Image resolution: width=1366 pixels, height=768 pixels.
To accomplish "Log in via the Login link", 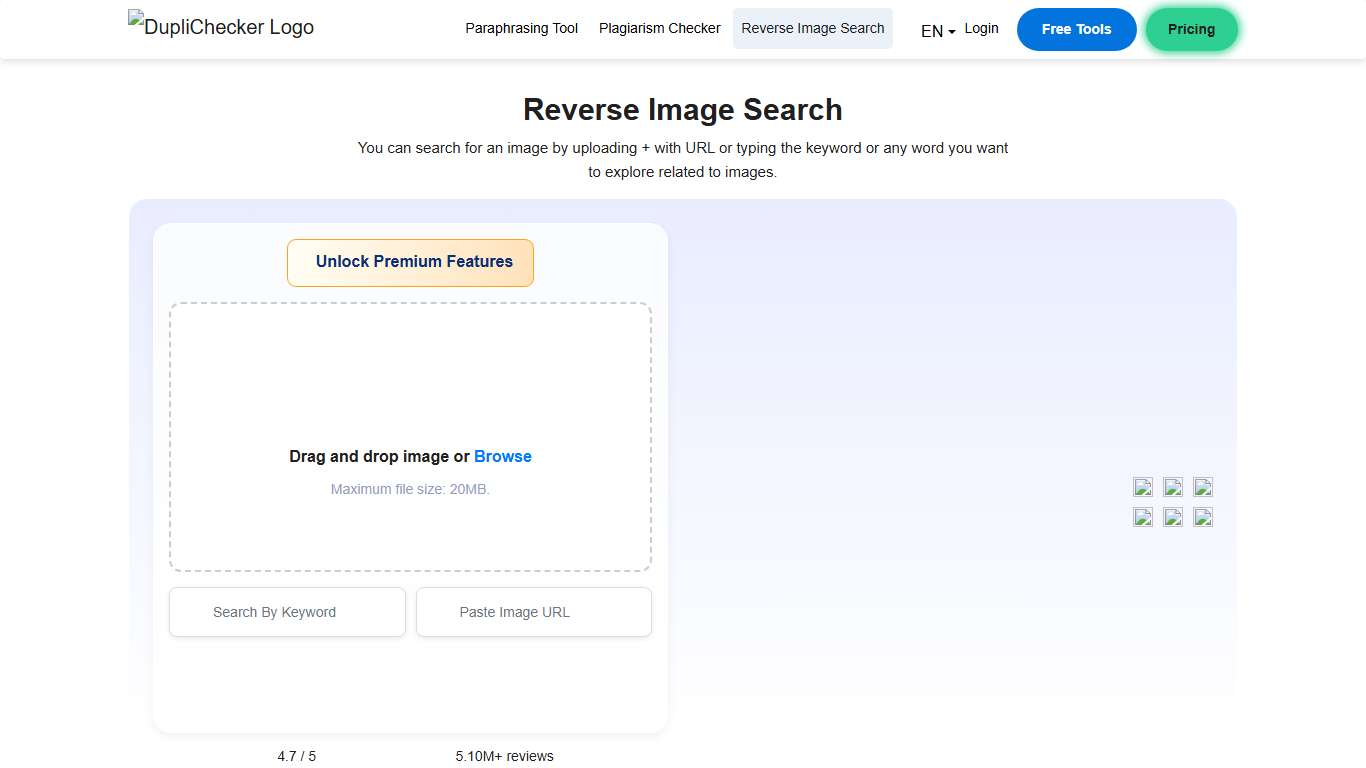I will (981, 28).
